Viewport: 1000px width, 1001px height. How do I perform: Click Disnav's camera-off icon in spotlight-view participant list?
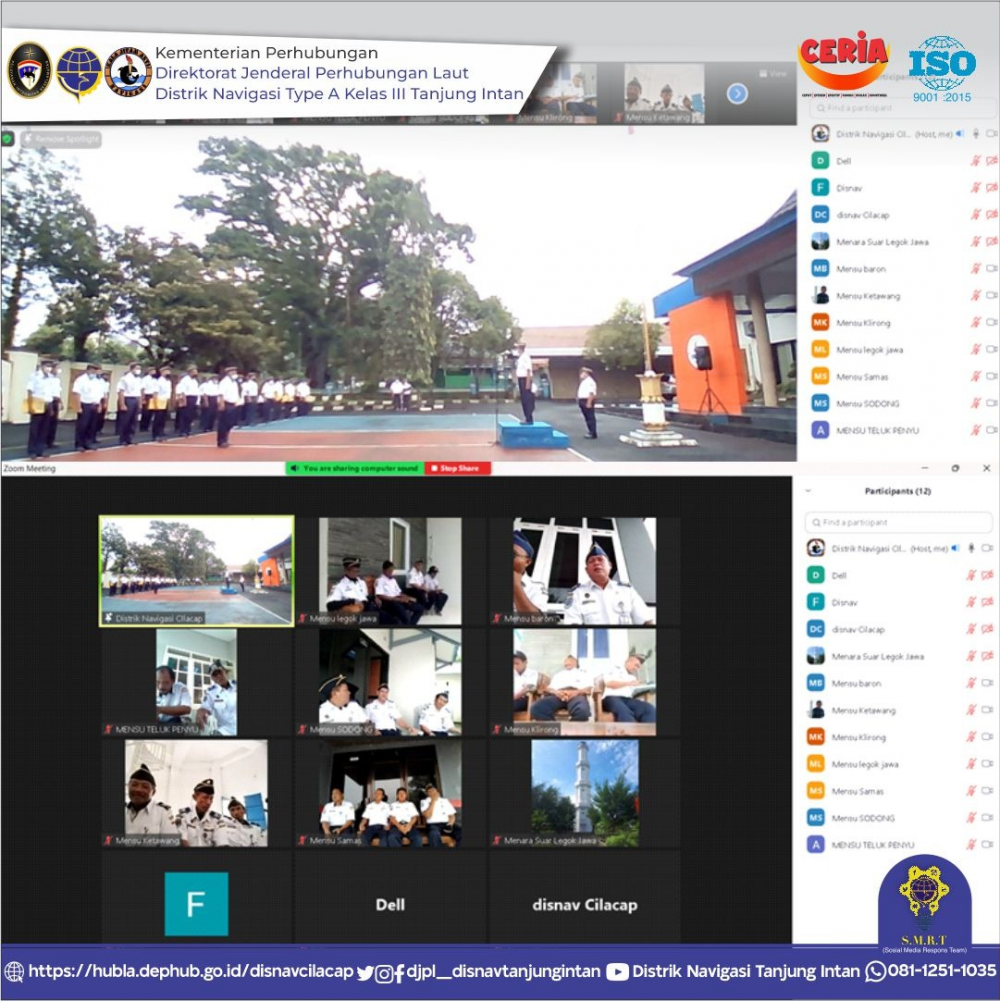[x=992, y=188]
